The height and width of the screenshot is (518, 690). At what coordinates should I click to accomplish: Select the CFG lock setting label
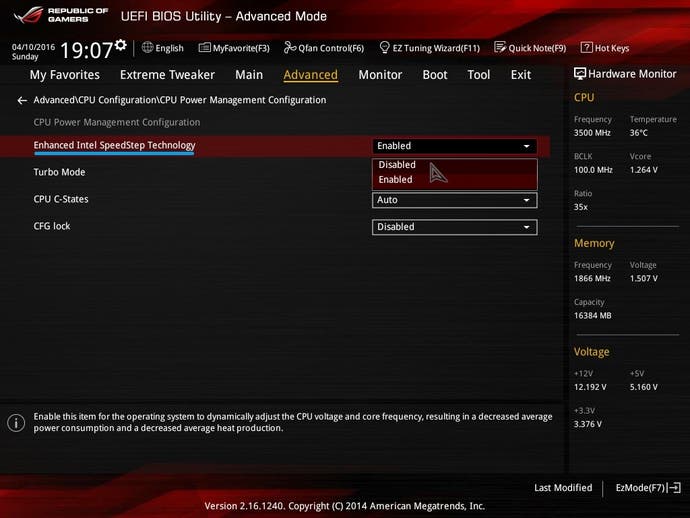click(52, 226)
